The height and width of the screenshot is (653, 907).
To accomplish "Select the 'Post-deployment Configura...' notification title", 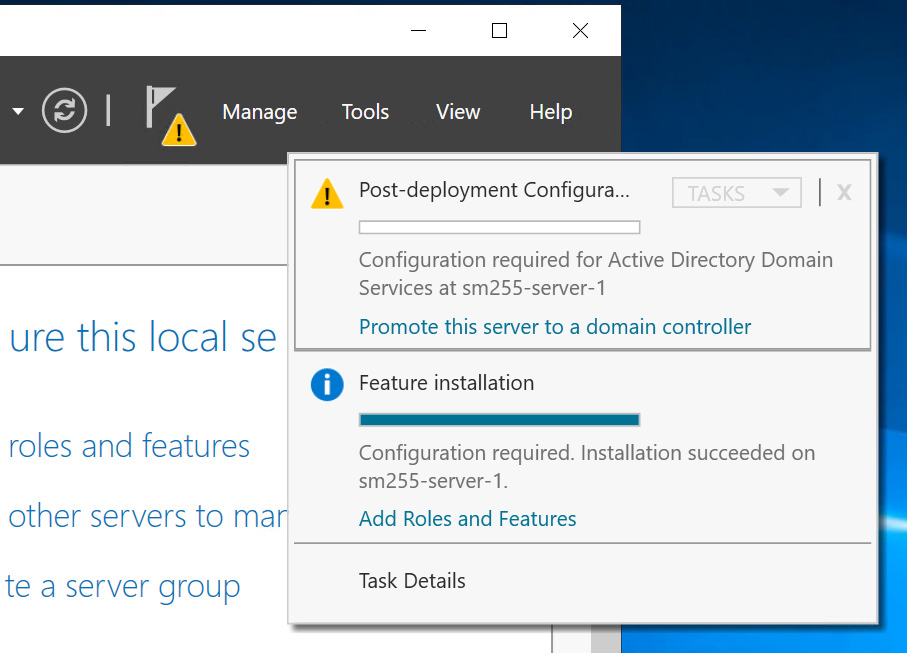I will coord(494,190).
